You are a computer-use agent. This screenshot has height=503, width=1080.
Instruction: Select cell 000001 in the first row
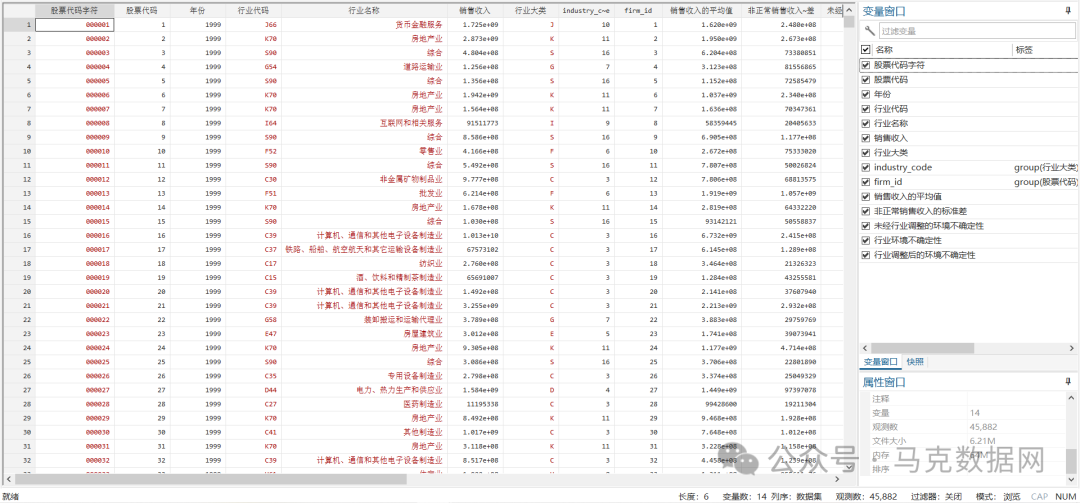[74, 24]
